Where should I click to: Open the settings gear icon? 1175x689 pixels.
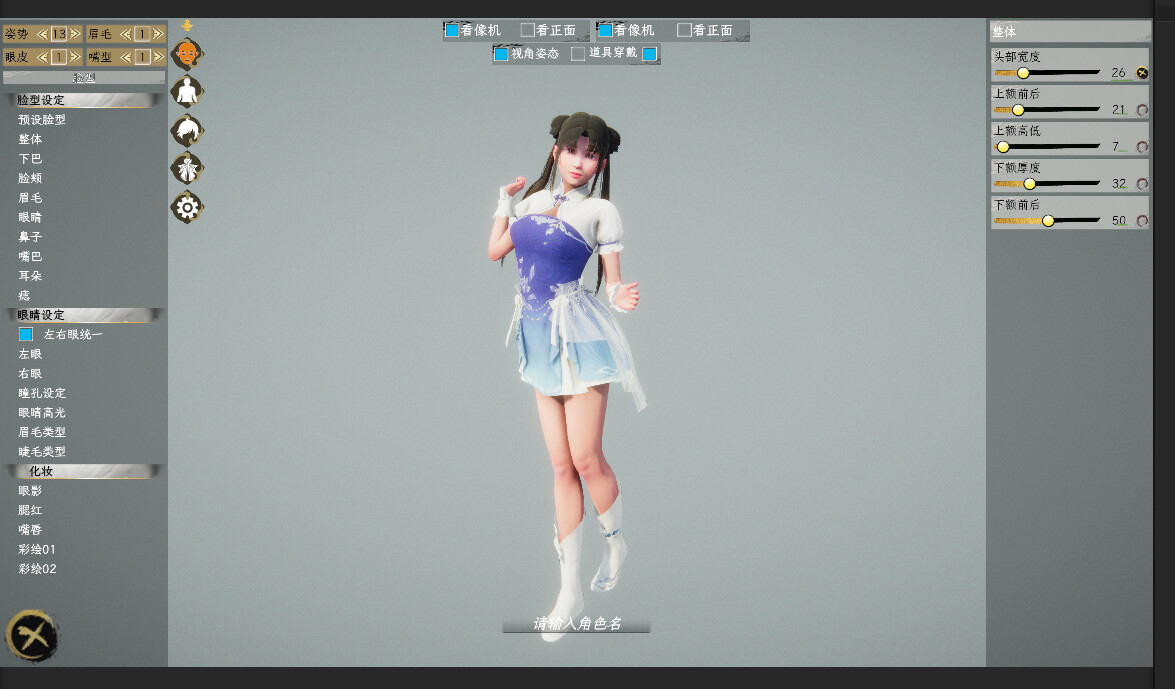pyautogui.click(x=187, y=206)
